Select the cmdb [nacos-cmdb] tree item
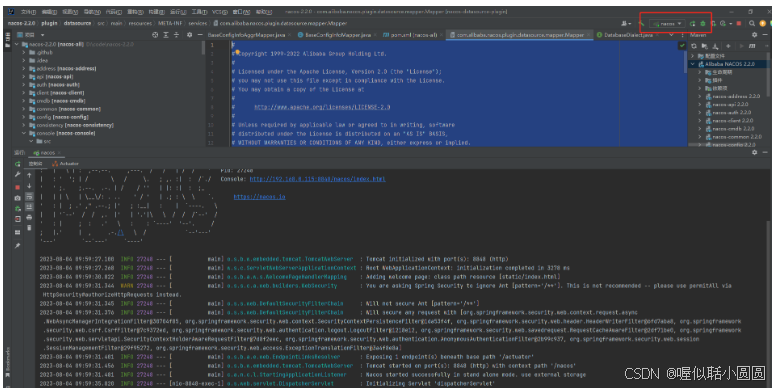 [57, 101]
